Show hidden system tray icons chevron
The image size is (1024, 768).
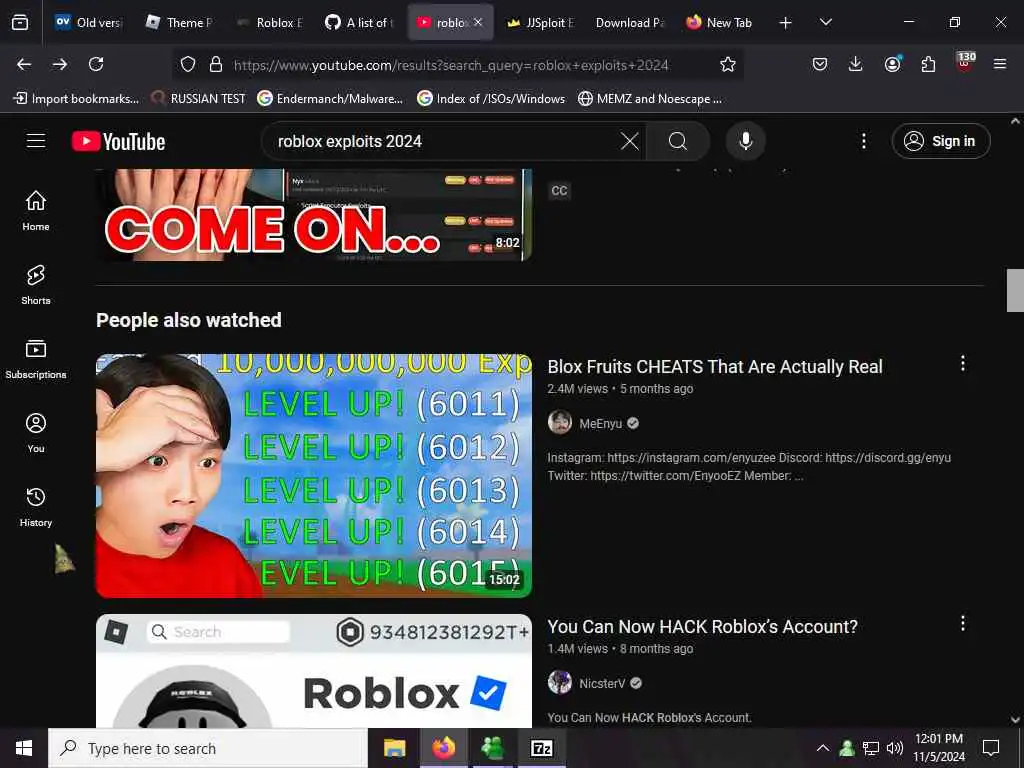823,748
